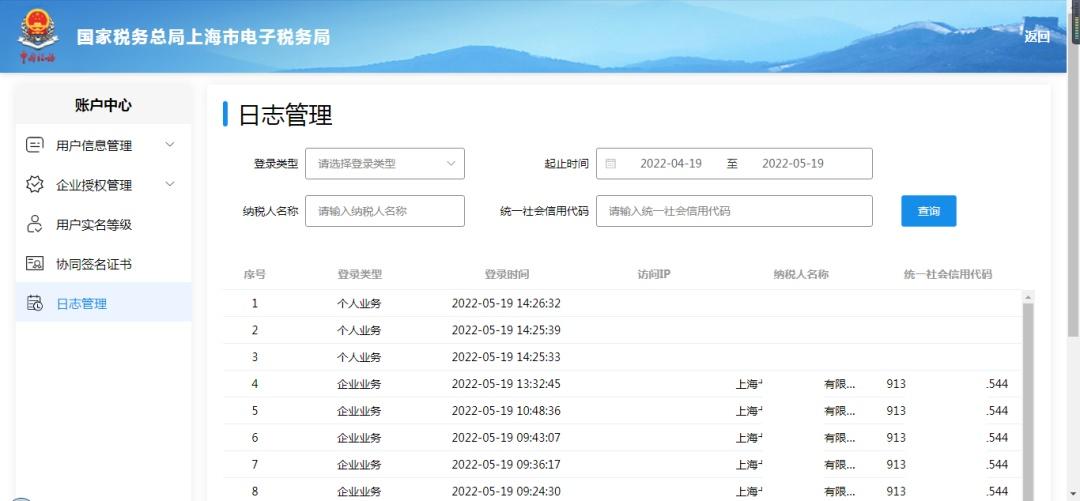Click the 纳税人名称 input field
Image resolution: width=1080 pixels, height=501 pixels.
[384, 211]
